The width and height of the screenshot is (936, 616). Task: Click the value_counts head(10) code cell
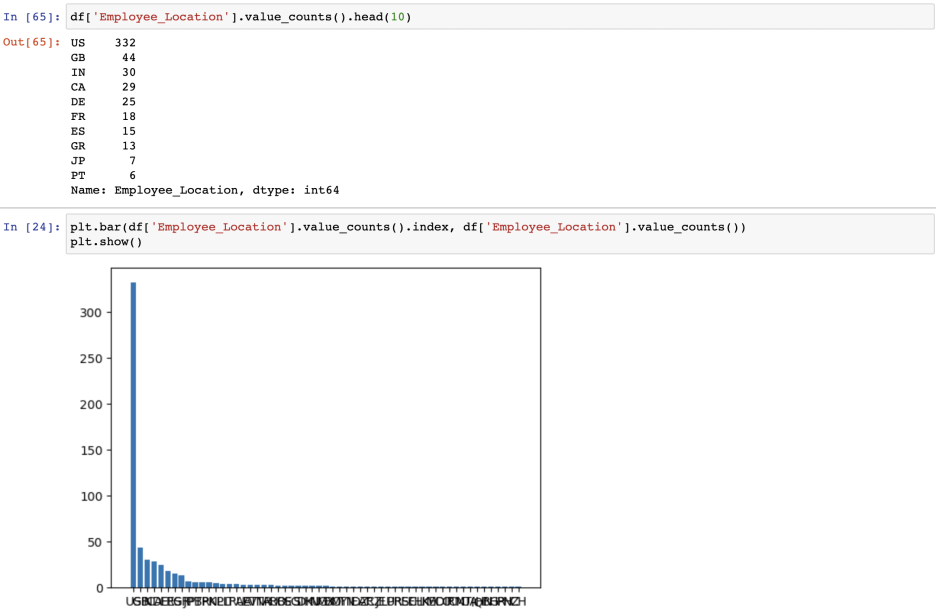pyautogui.click(x=500, y=17)
